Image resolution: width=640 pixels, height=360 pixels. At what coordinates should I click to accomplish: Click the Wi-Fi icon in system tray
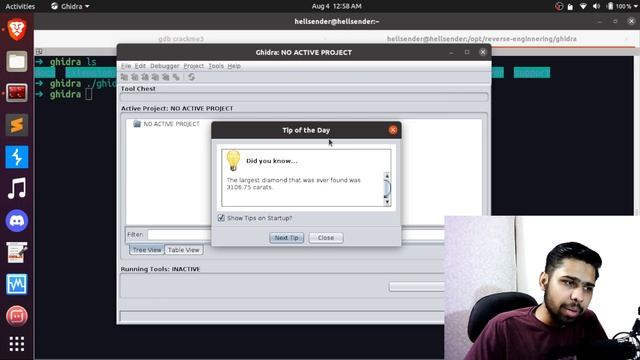(583, 6)
